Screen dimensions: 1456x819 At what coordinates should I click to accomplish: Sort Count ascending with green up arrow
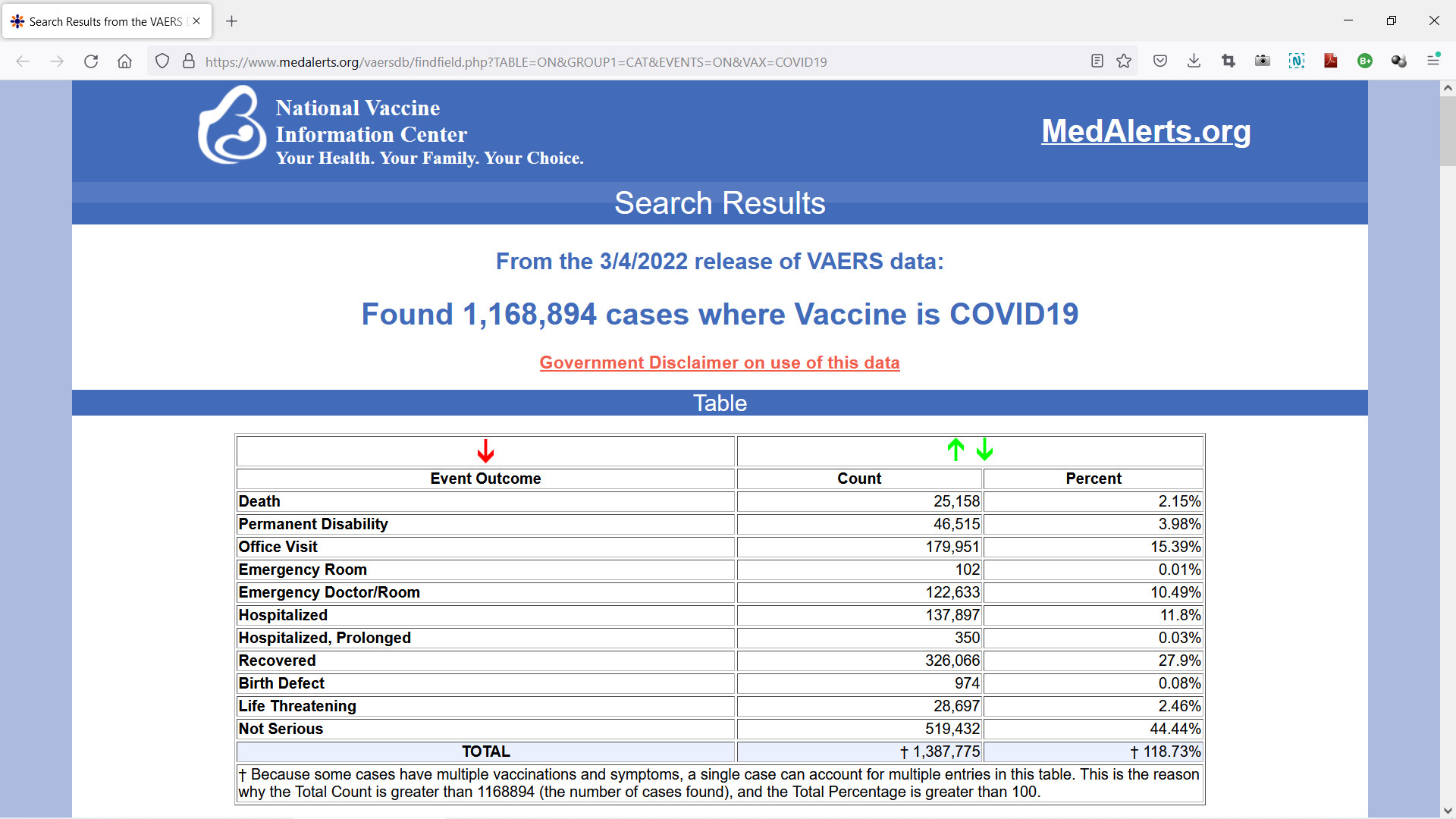coord(955,450)
